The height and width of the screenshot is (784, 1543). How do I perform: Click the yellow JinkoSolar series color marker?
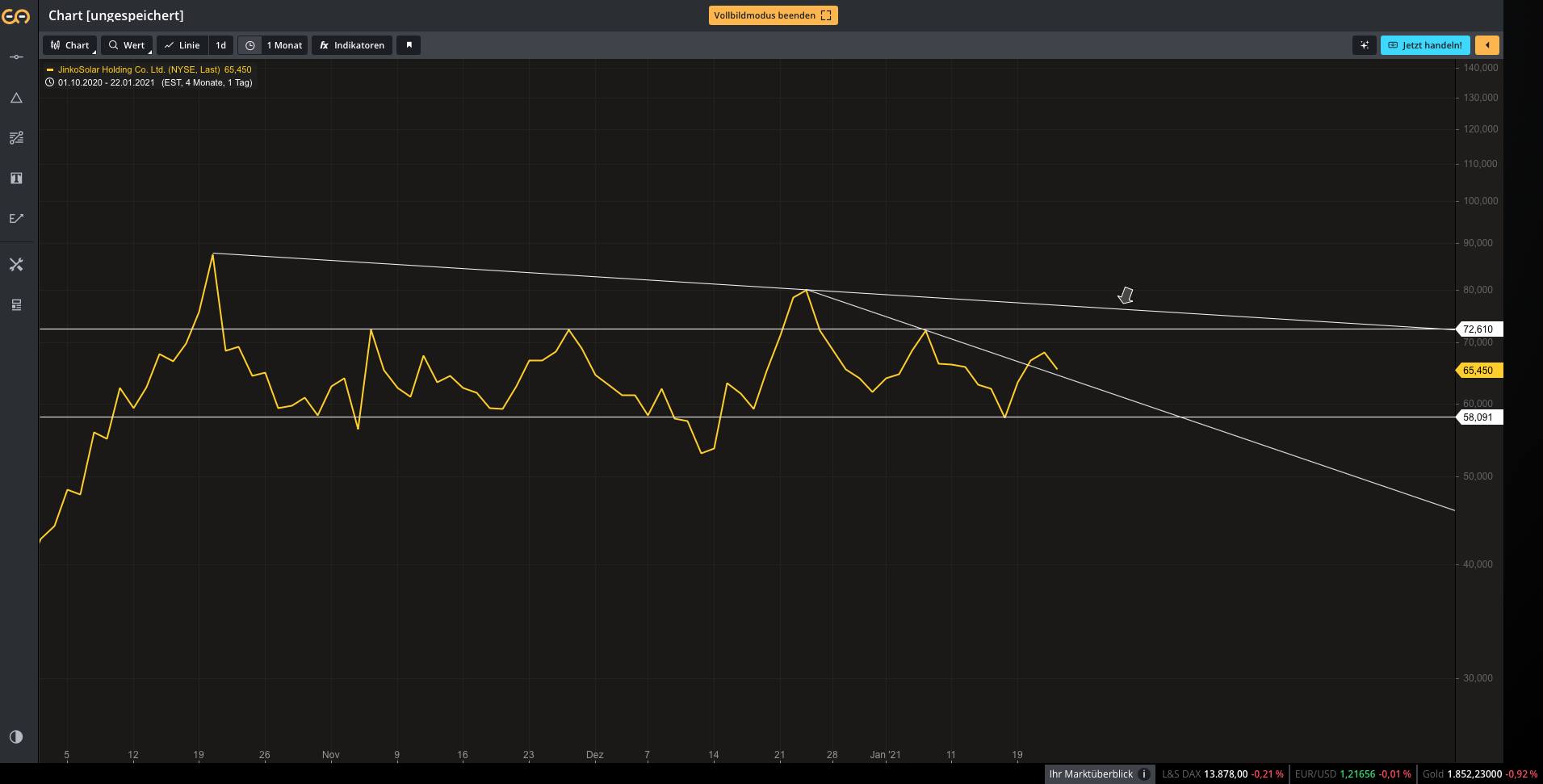click(50, 69)
